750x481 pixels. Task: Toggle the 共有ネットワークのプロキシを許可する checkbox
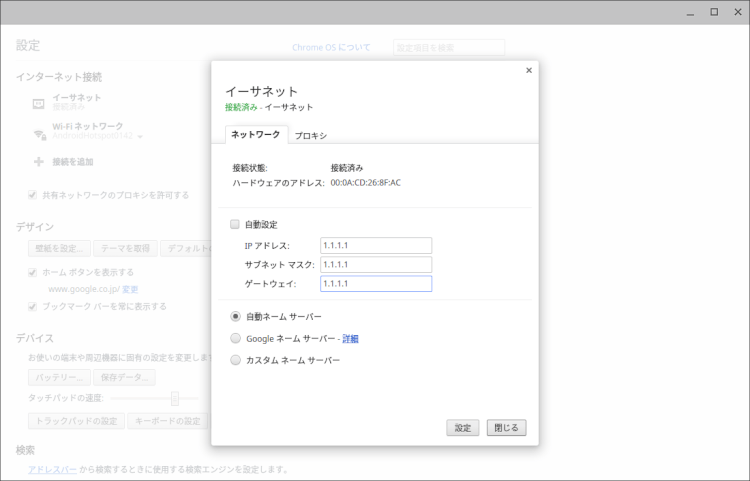coord(33,195)
